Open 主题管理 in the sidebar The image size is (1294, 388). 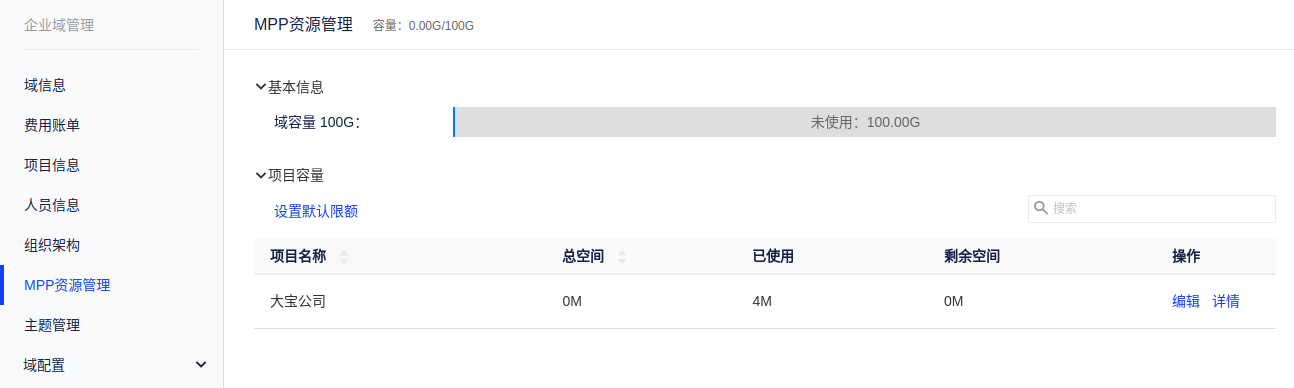pos(52,325)
